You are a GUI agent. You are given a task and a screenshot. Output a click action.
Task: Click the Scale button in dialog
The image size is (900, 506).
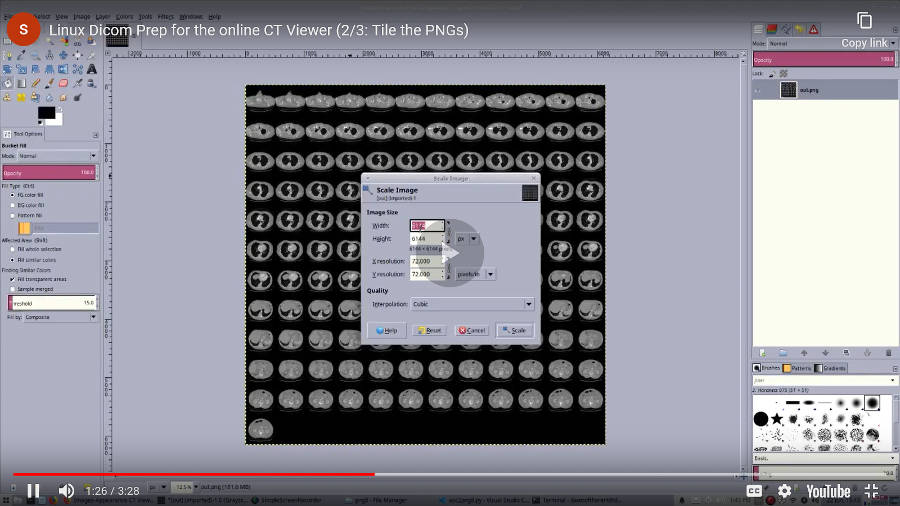coord(514,330)
